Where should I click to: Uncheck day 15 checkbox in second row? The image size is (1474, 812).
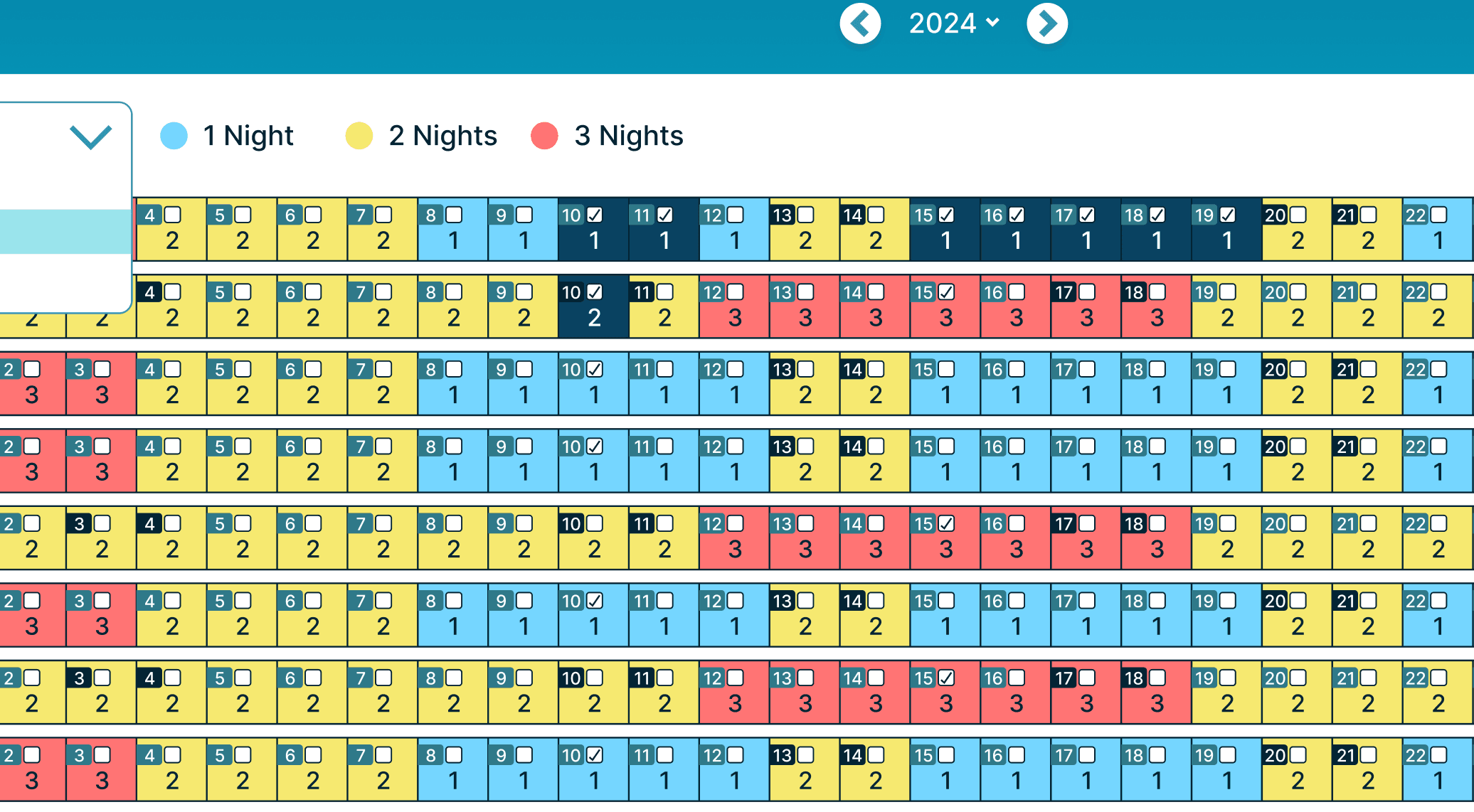[946, 292]
